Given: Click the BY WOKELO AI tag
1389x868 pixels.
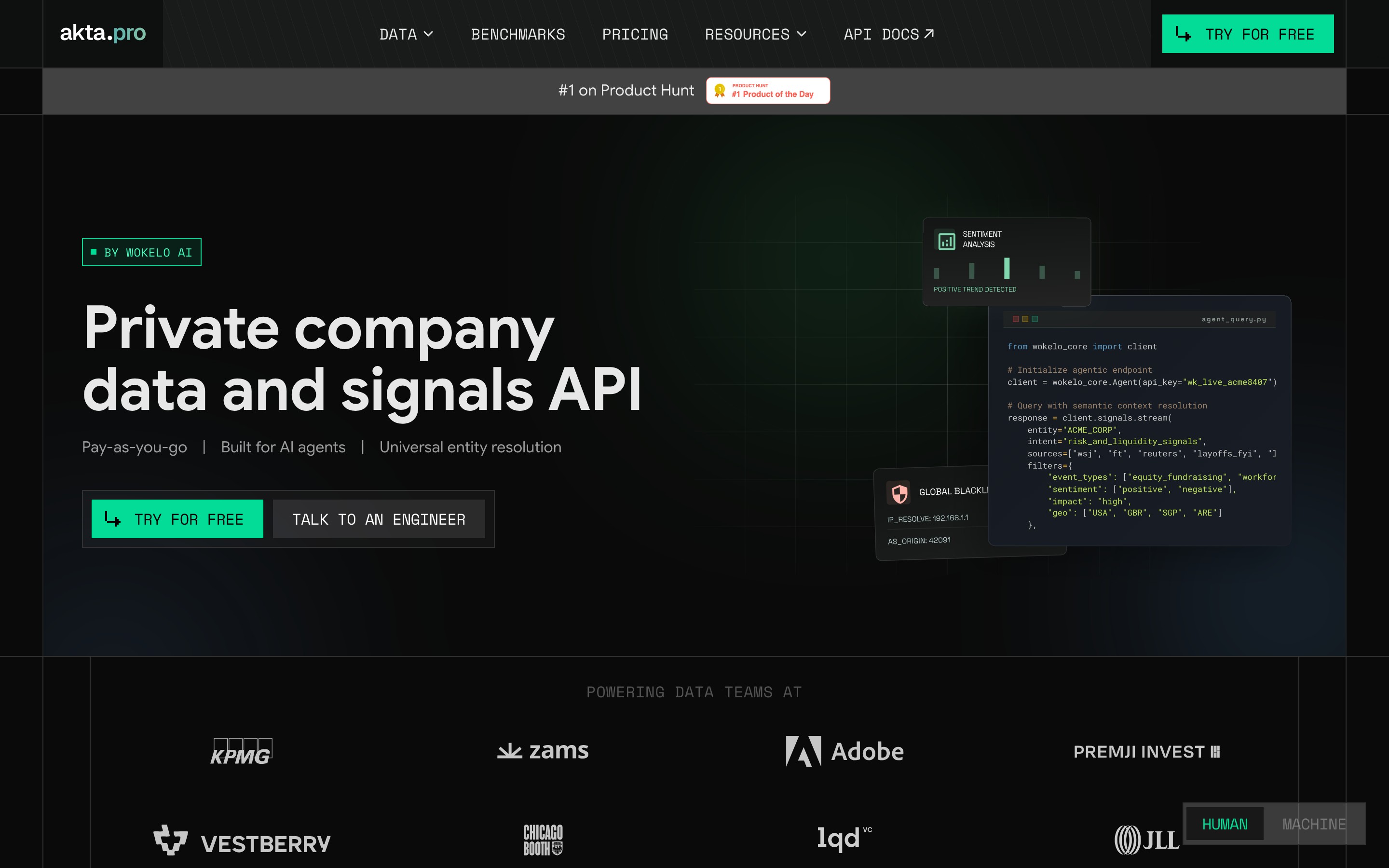Looking at the screenshot, I should click(142, 252).
